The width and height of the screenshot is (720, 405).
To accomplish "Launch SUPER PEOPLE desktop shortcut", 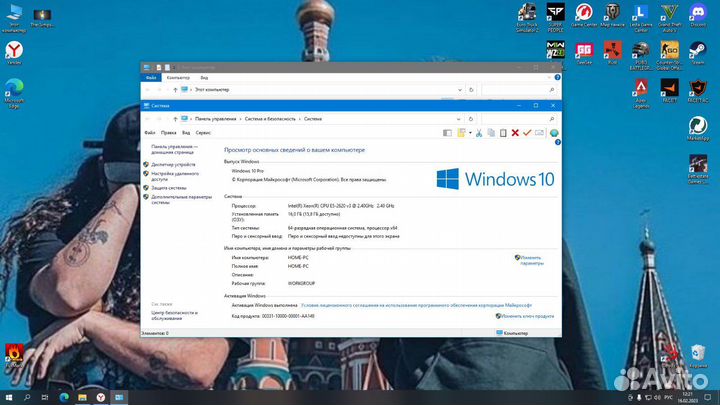I will [555, 17].
